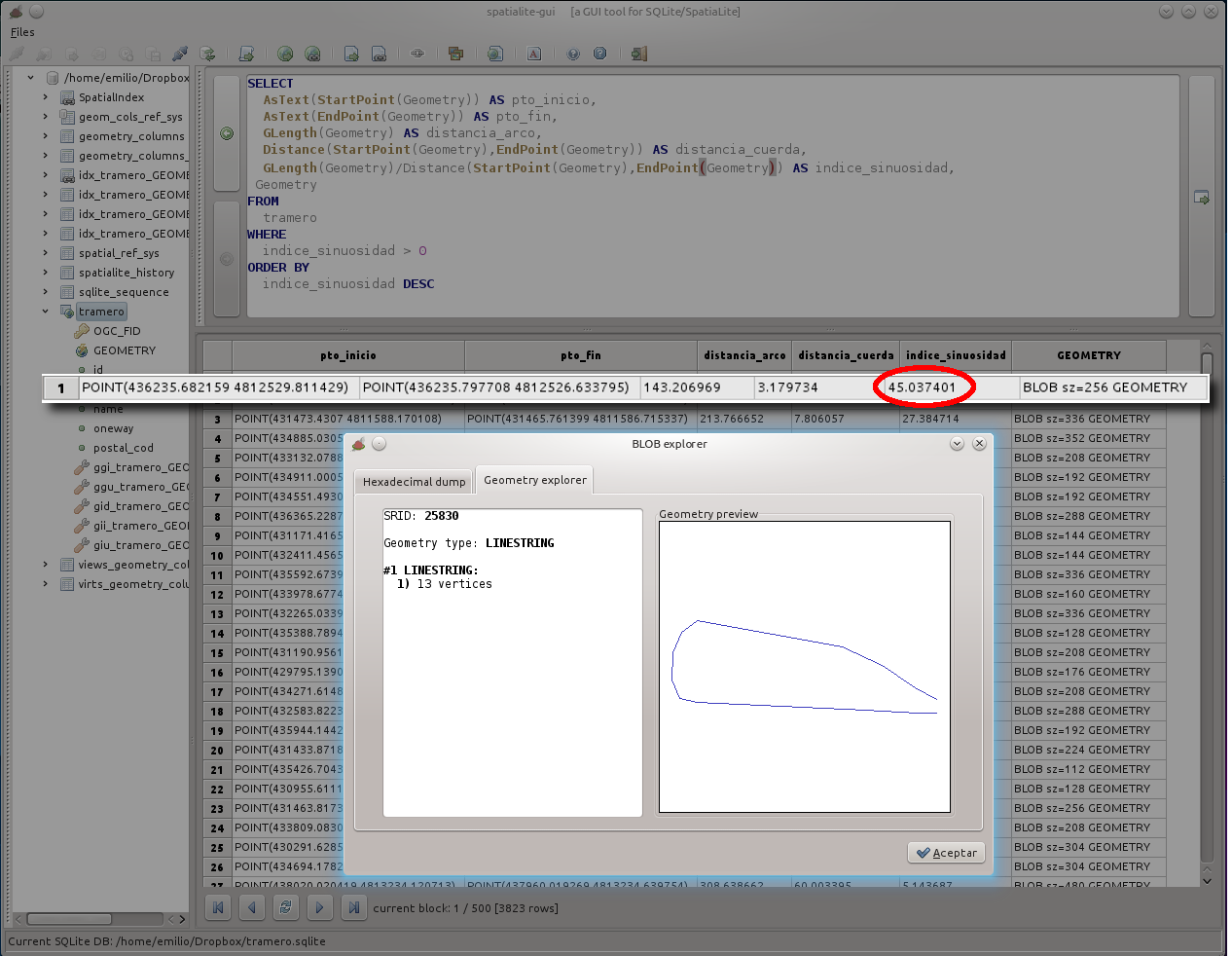Select the ggi_tramero_GEO trigger in tree
Viewport: 1232px width, 956px height.
(x=141, y=467)
